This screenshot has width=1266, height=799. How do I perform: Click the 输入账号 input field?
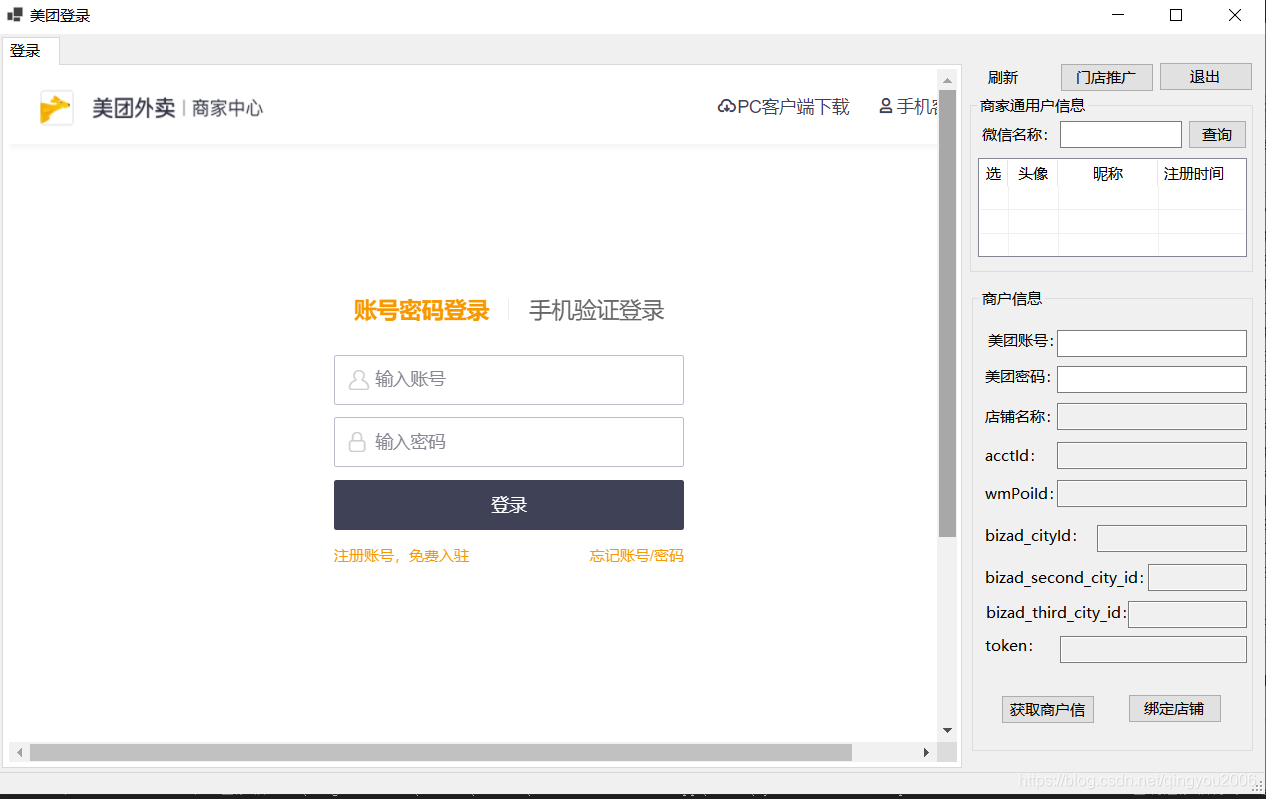(509, 380)
